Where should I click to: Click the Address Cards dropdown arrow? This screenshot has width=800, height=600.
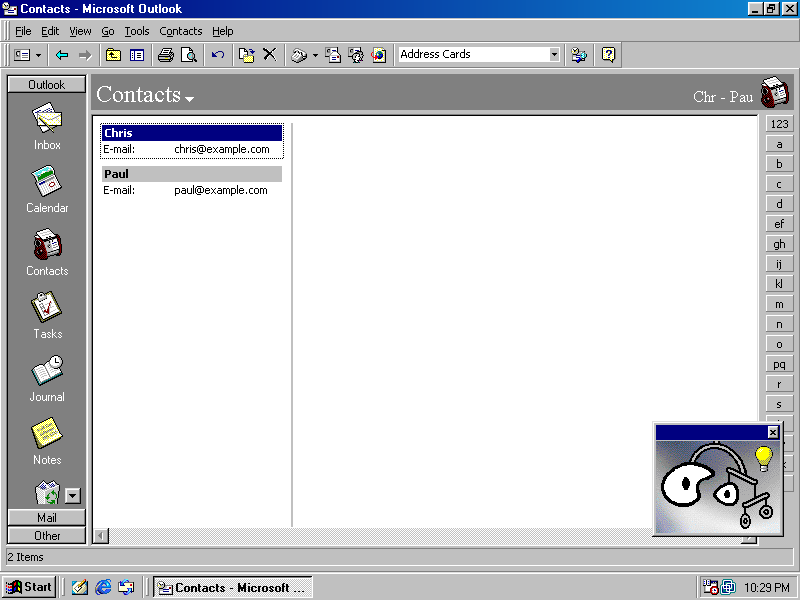tap(554, 54)
